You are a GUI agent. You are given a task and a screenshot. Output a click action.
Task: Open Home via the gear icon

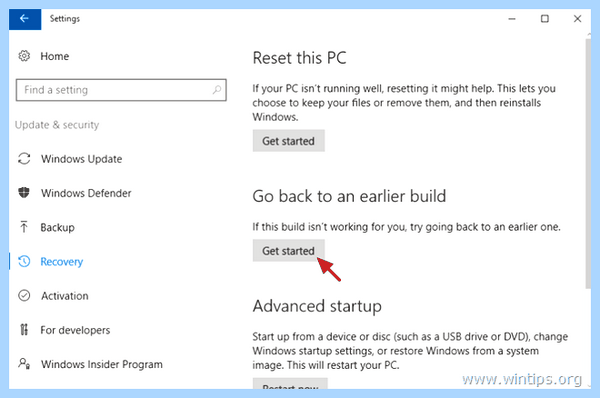point(24,56)
